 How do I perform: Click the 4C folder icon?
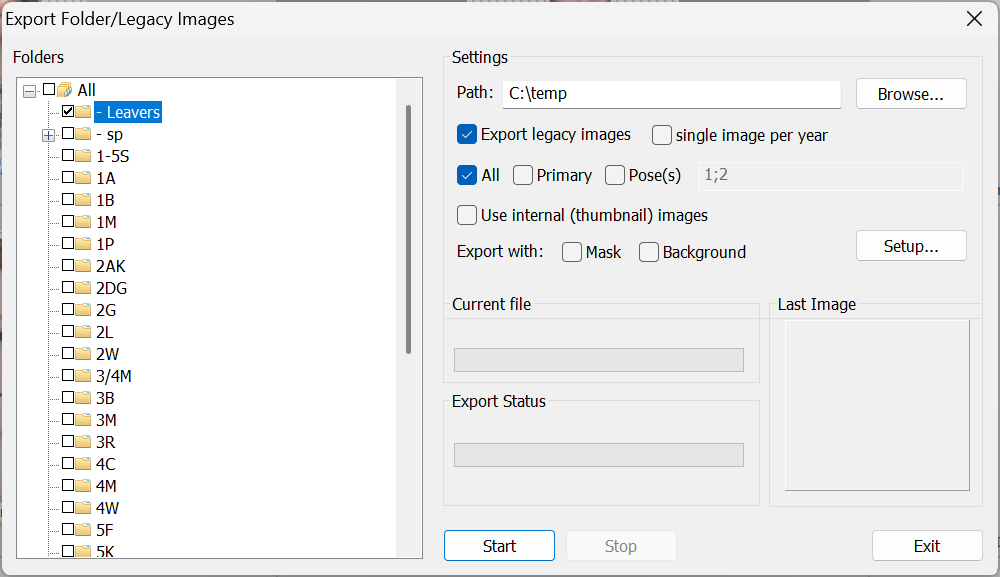coord(83,464)
